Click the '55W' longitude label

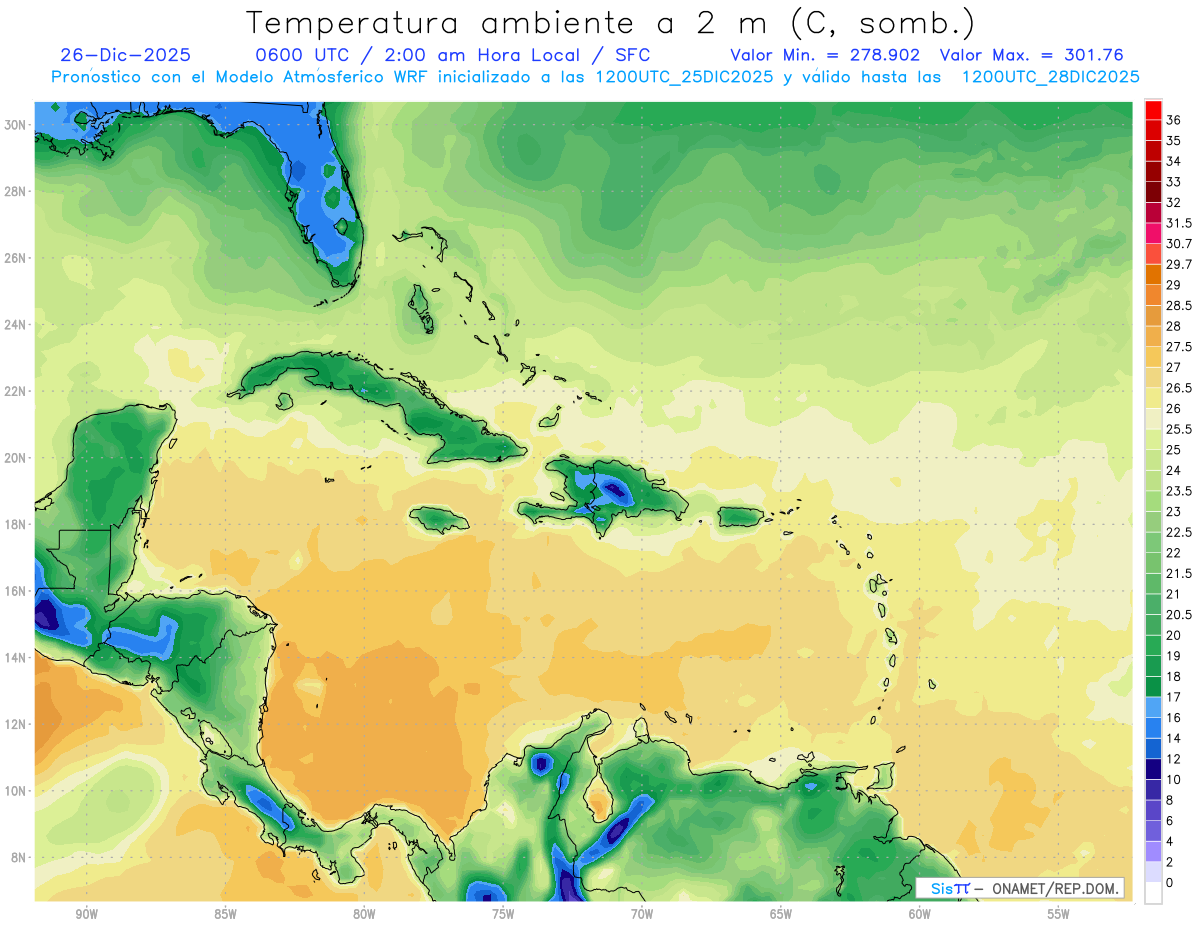pyautogui.click(x=1059, y=914)
